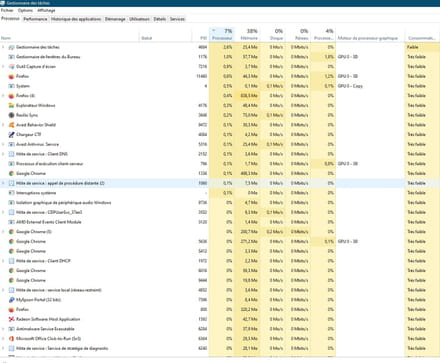Expand the Firefox (4) process group
440x363 pixels.
pos(3,96)
